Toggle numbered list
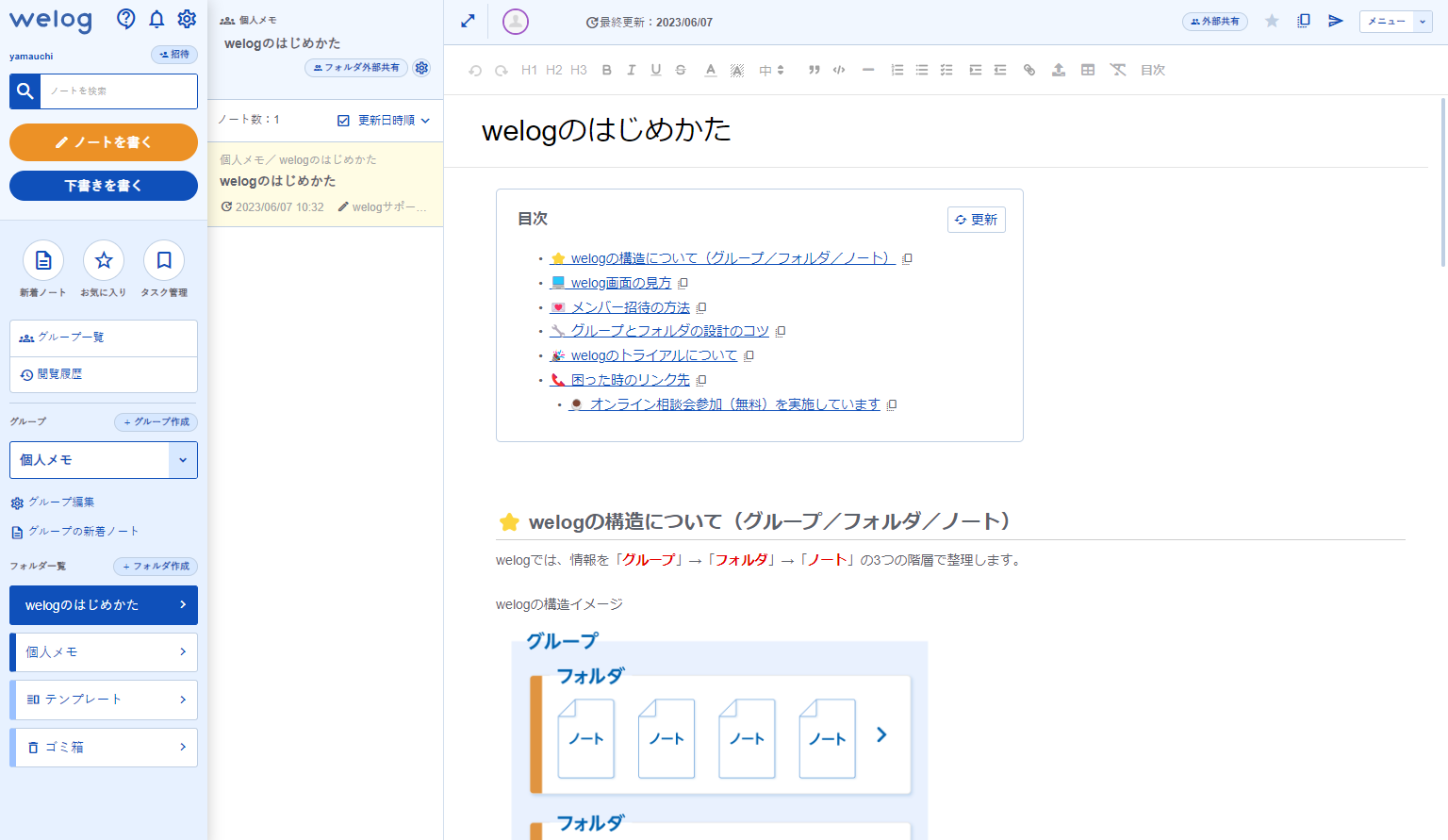The width and height of the screenshot is (1448, 840). click(897, 70)
